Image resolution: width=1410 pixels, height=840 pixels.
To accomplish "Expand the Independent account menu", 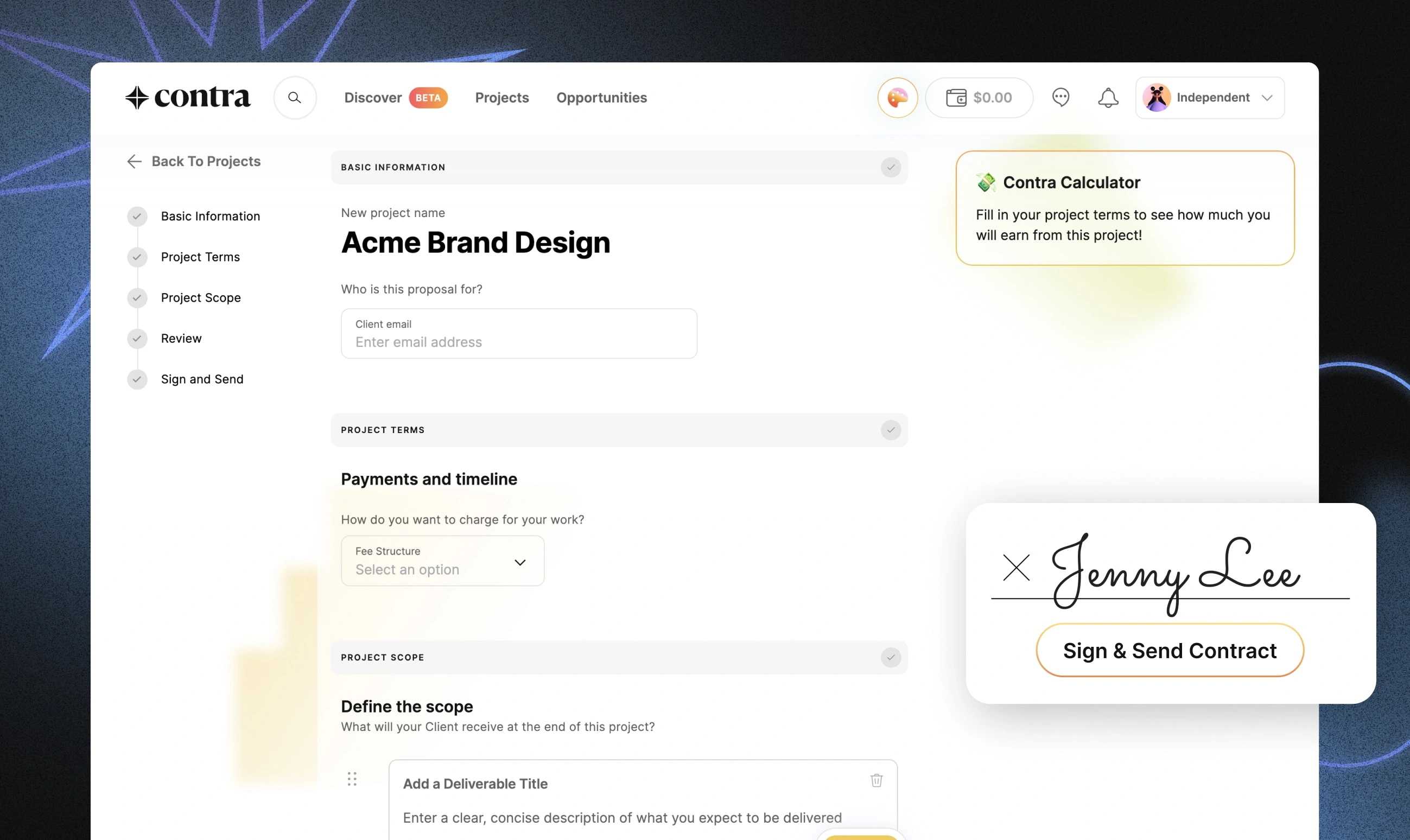I will (1210, 97).
